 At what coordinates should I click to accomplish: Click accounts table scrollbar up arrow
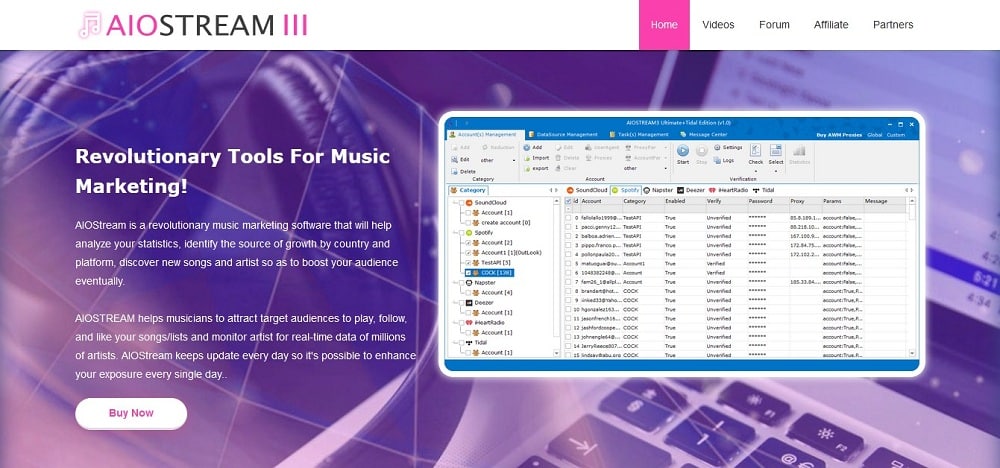click(911, 201)
